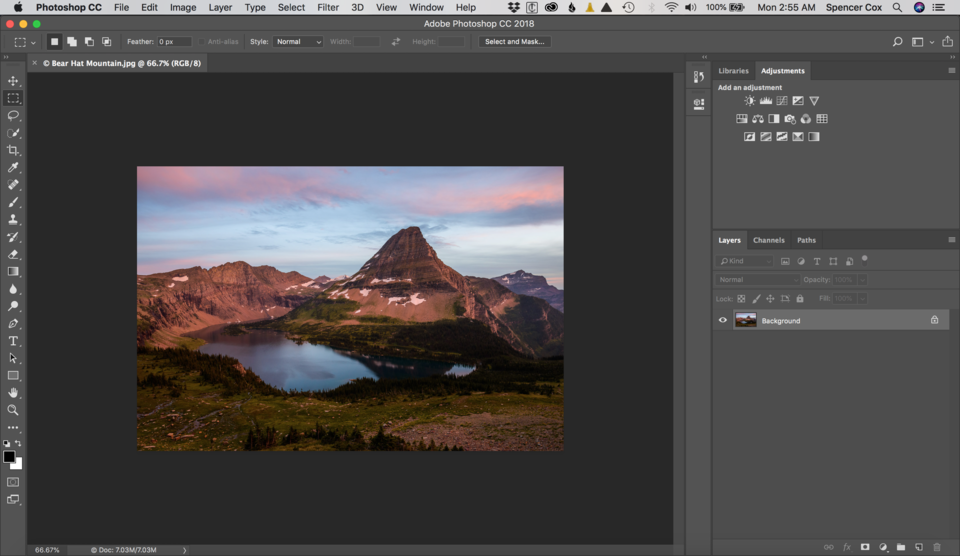The height and width of the screenshot is (556, 960).
Task: Select the Blur tool
Action: point(13,289)
